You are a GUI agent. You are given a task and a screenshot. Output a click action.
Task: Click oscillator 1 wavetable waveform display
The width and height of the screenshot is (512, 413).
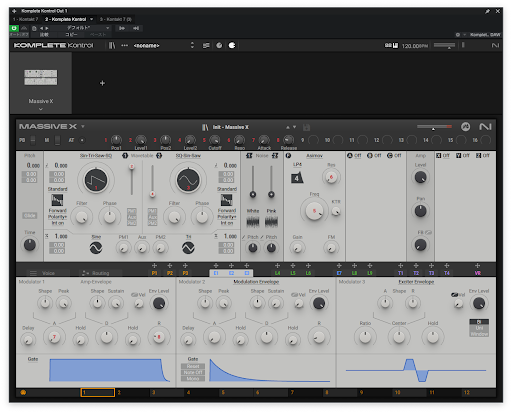96,180
